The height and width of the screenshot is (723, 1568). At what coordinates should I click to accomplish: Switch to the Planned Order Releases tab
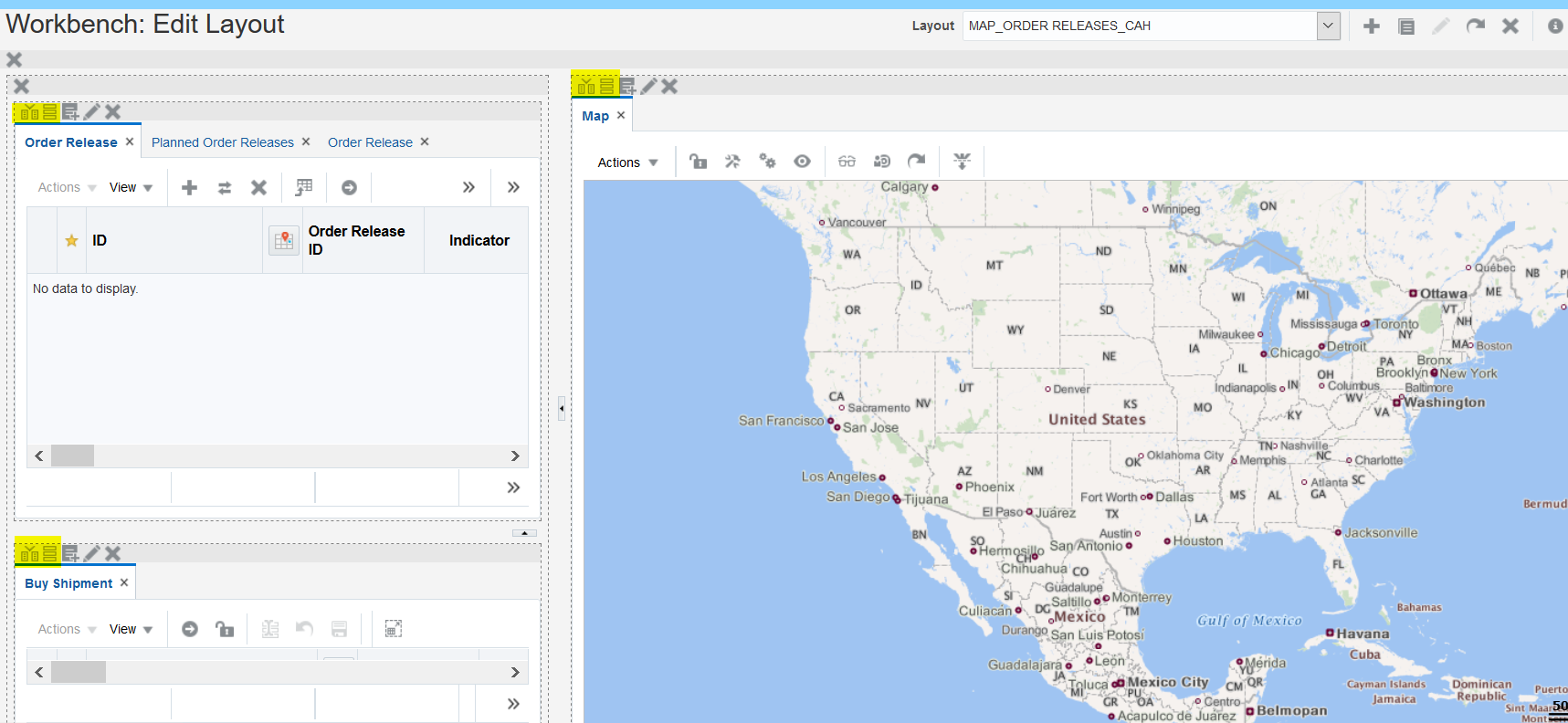click(x=223, y=142)
